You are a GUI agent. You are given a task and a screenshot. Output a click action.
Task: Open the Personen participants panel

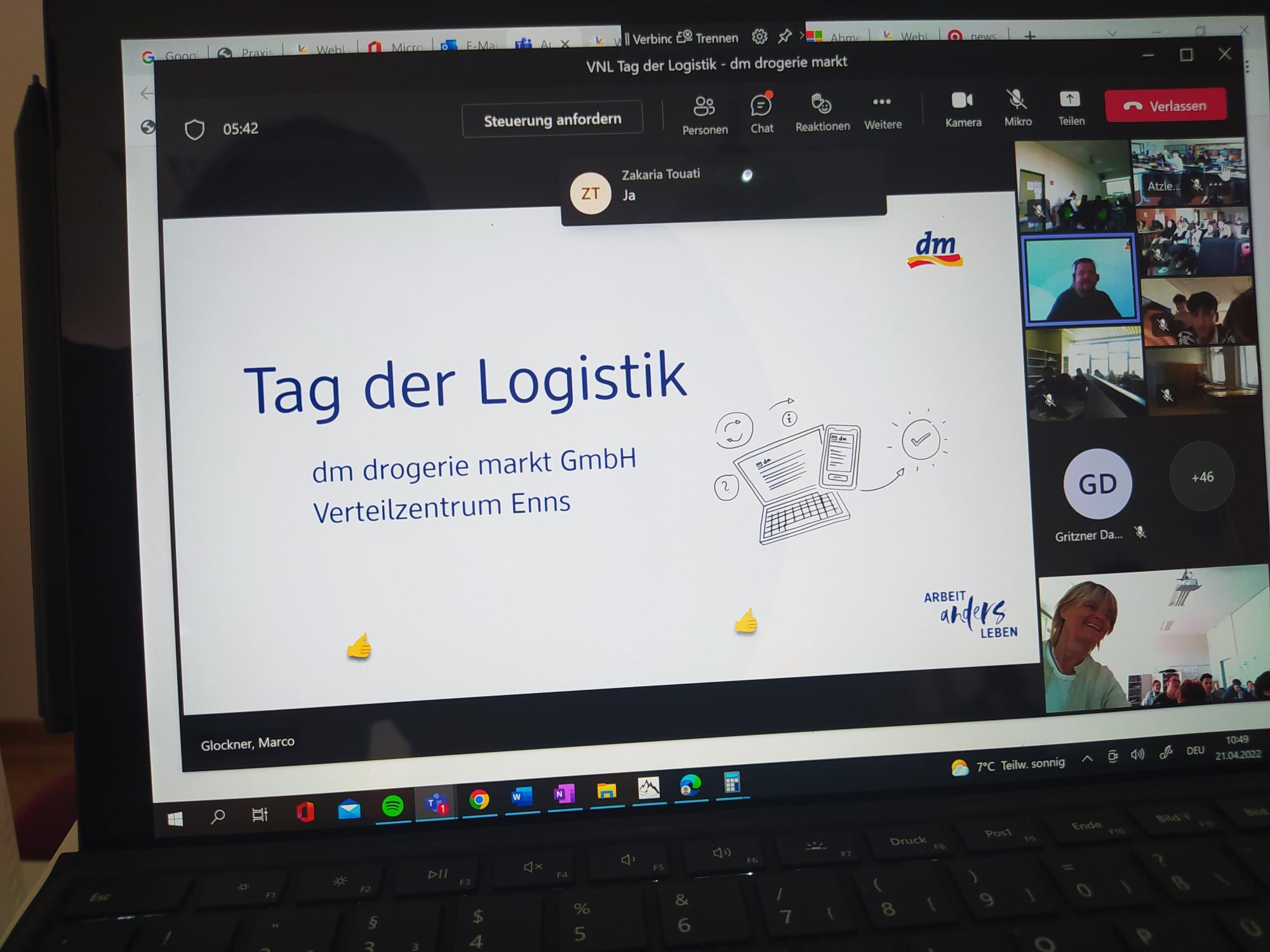click(704, 115)
